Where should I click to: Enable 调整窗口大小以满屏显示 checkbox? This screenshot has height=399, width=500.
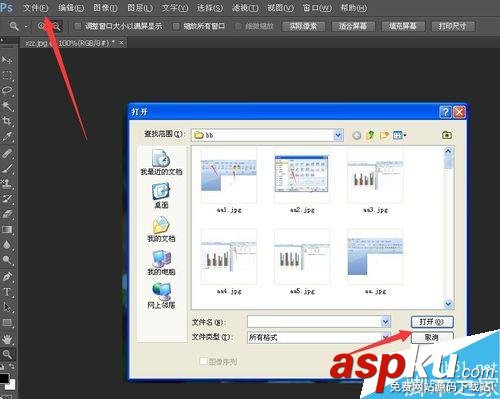click(x=78, y=26)
